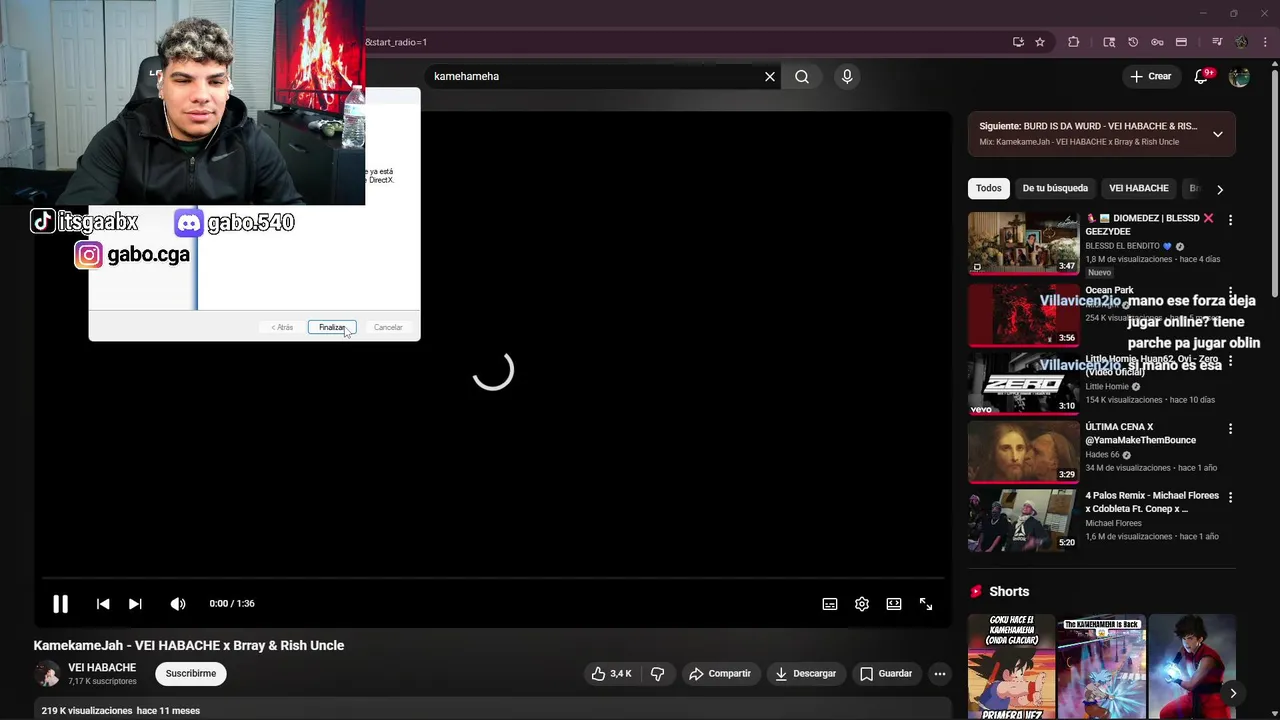Open ÚLTIMA CENA X video title

1140,433
